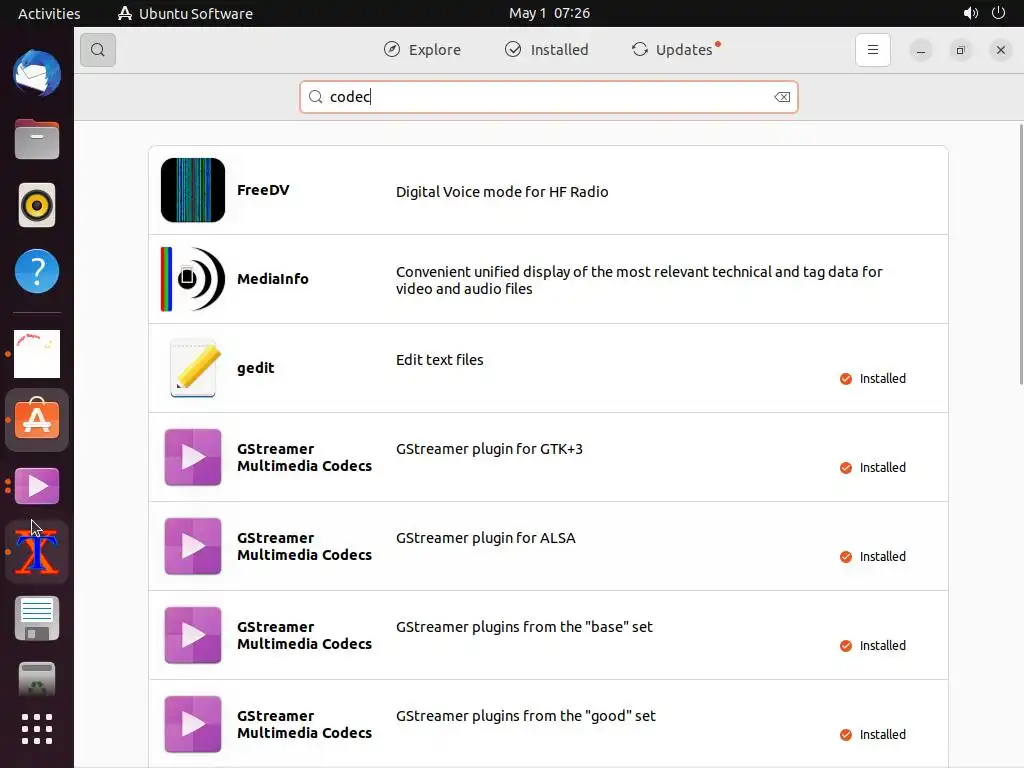Click "GStreamer plugin for GTK+3" text
The height and width of the screenshot is (768, 1024).
[489, 449]
